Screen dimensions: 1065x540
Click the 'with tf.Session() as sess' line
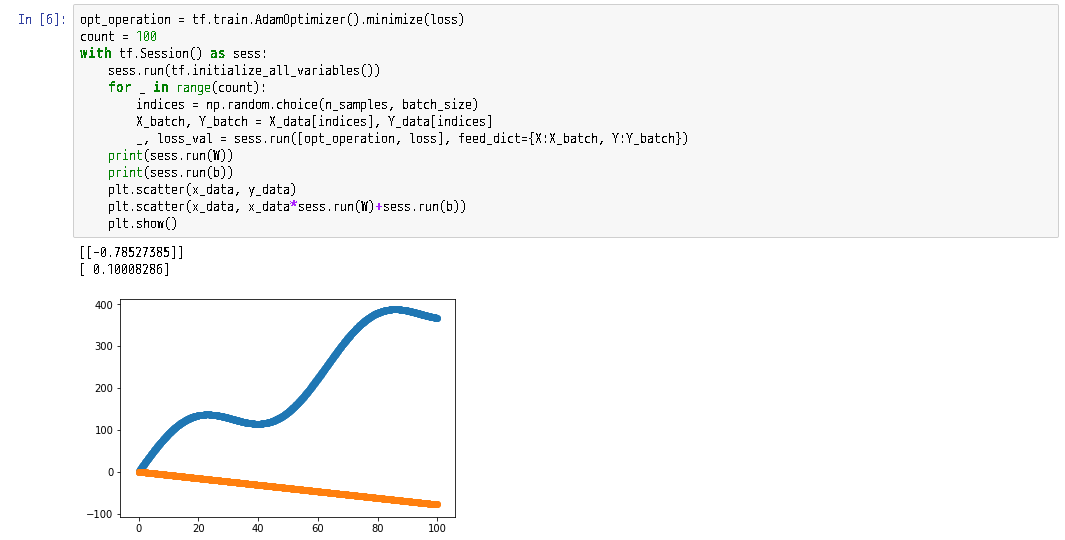[x=174, y=53]
